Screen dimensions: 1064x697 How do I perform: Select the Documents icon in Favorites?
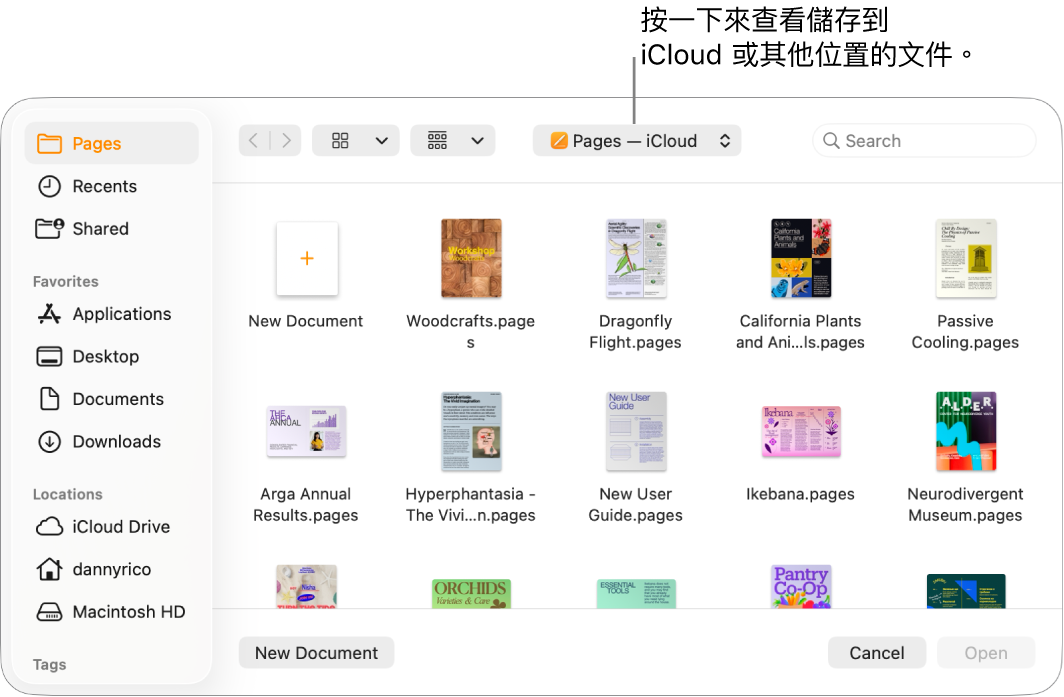click(50, 399)
